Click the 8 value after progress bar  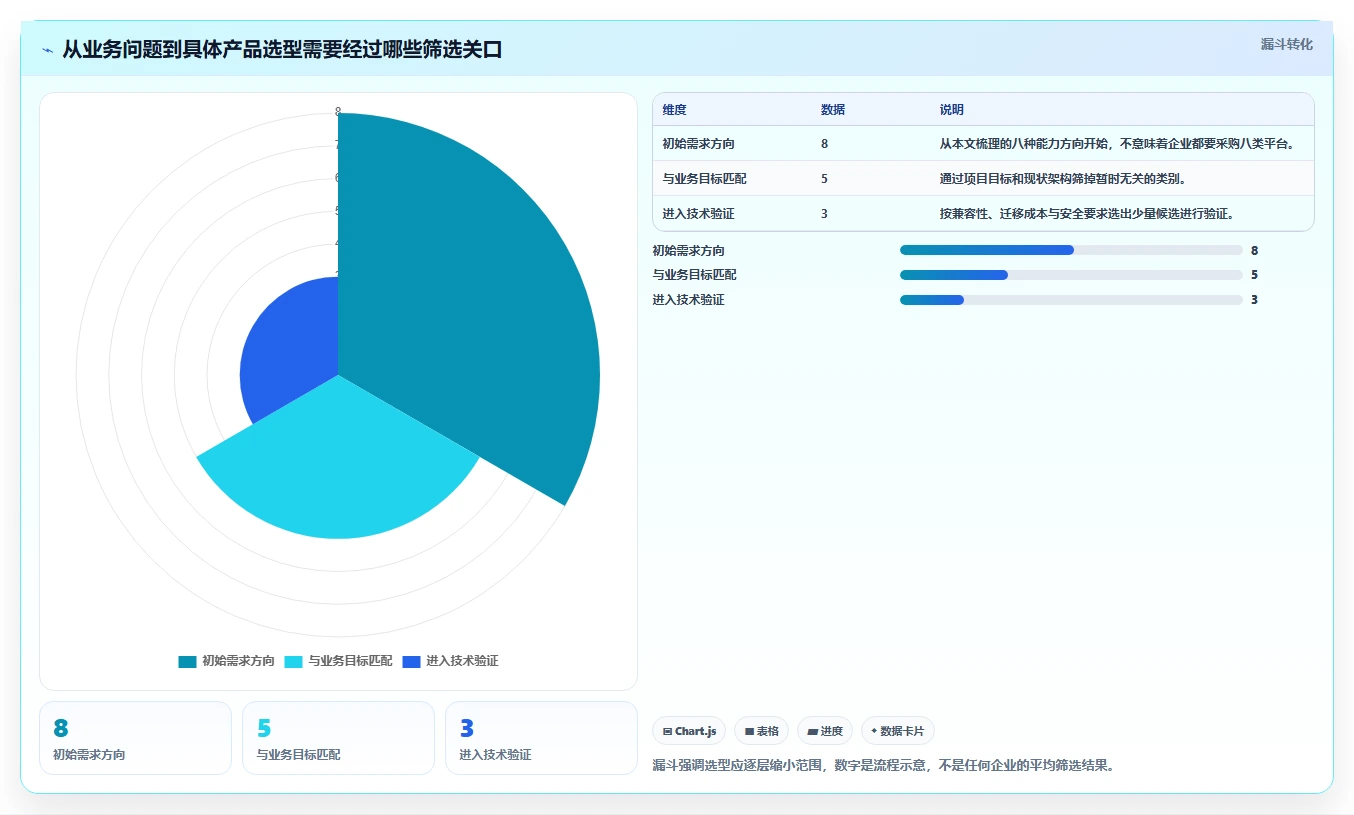pos(1254,251)
